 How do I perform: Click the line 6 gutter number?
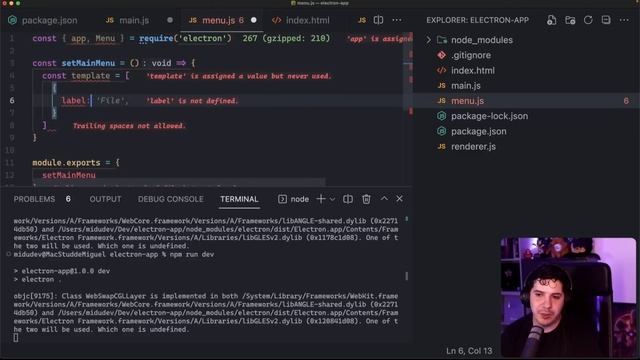pyautogui.click(x=12, y=100)
